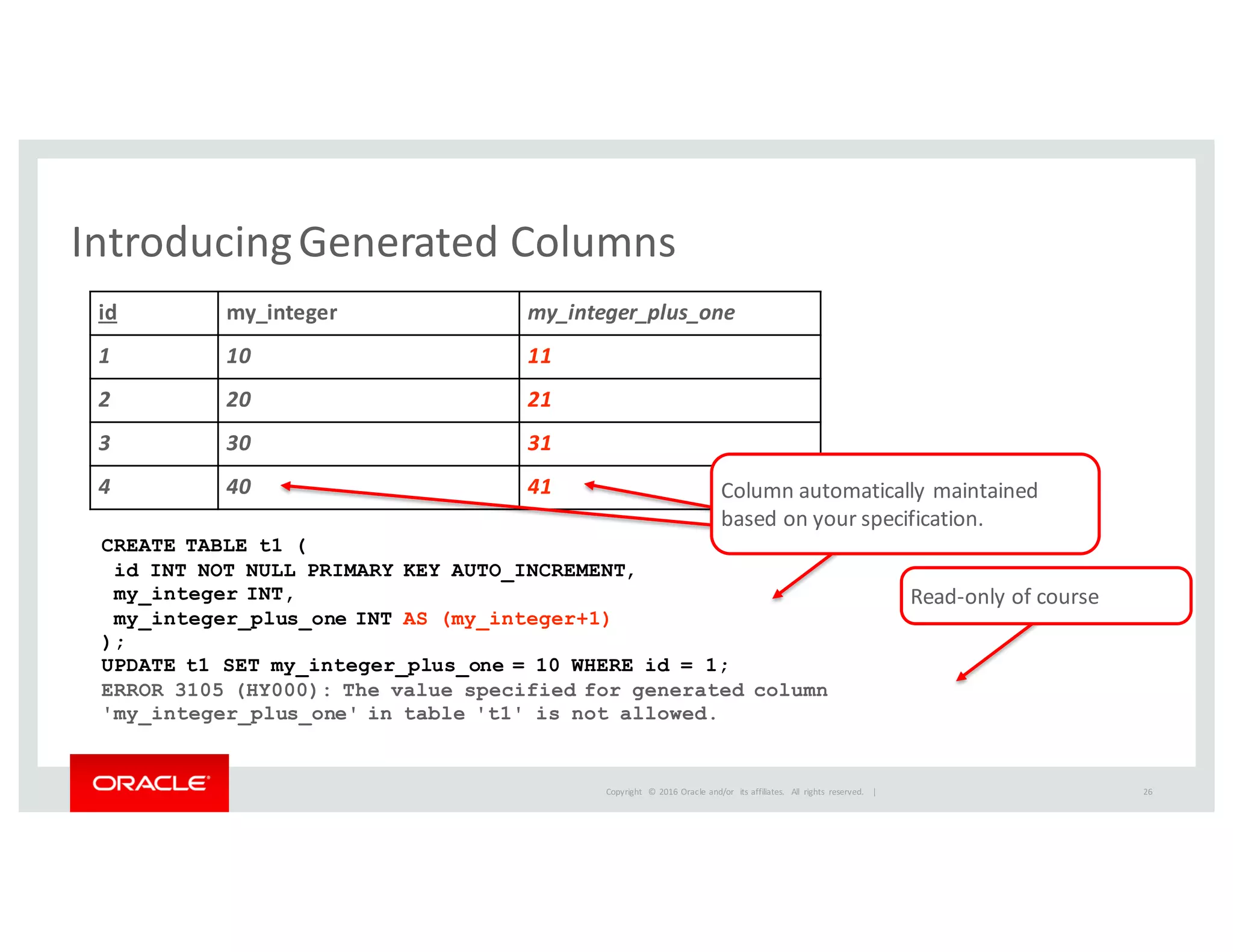Select the 'my_integer_plus_one' column header
The image size is (1233, 952).
[x=669, y=313]
